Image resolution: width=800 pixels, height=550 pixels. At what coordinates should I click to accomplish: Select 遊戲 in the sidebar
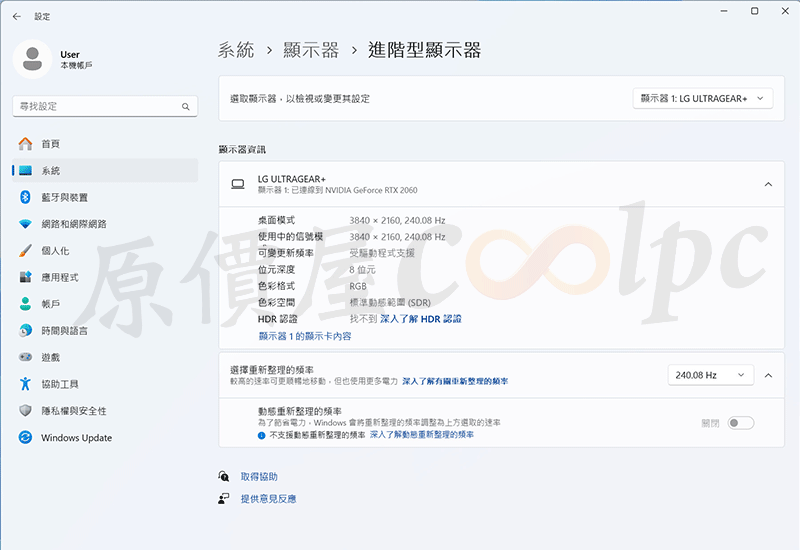(105, 357)
